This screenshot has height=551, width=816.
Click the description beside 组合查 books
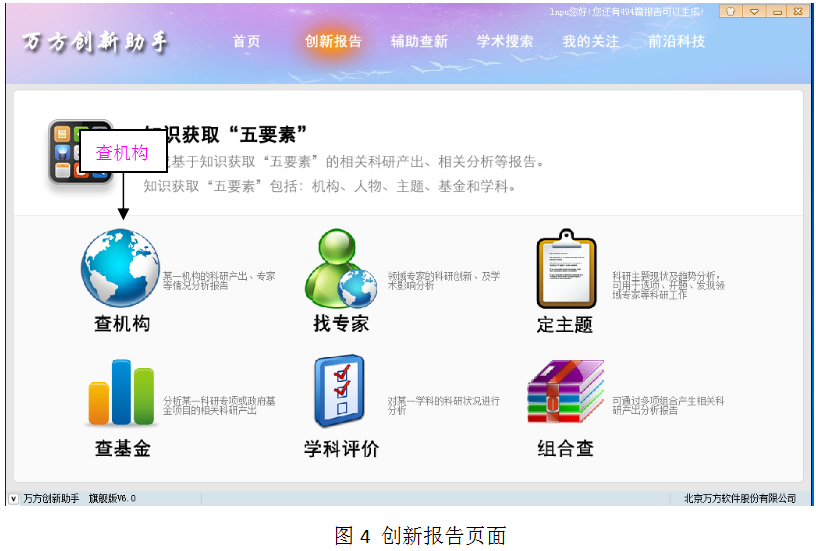coord(668,405)
